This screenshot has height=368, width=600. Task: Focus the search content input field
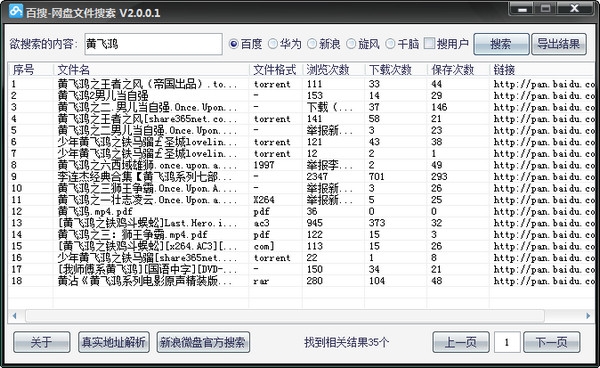coord(153,44)
